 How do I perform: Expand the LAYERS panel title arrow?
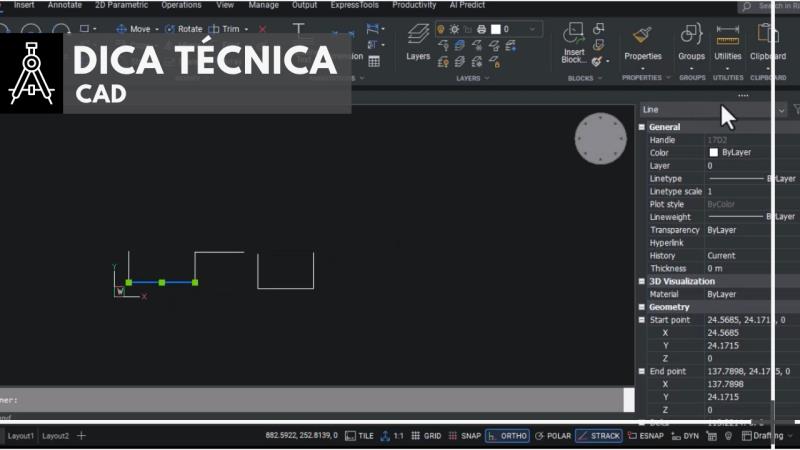[x=487, y=78]
